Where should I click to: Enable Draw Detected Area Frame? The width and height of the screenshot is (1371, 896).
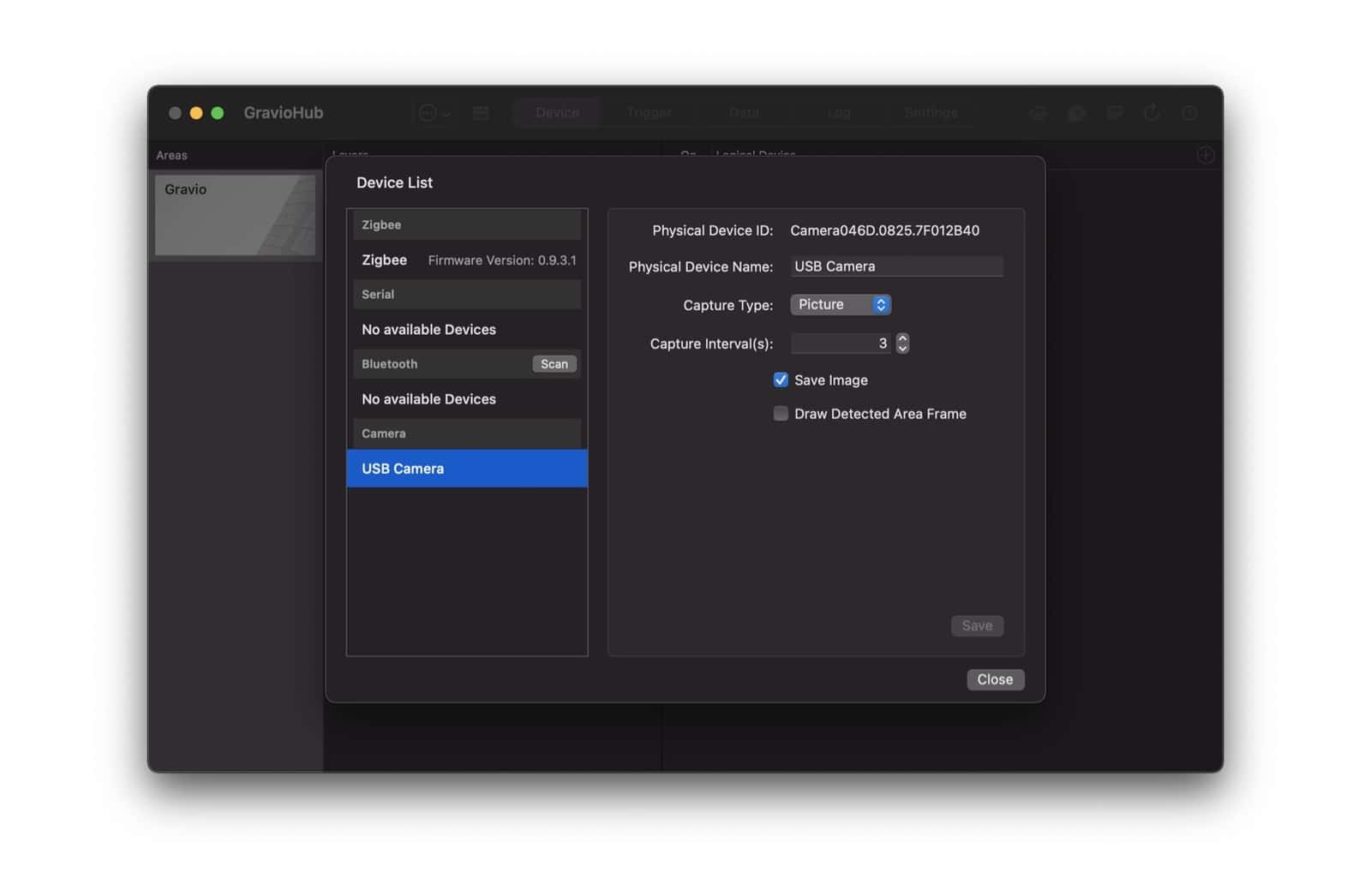click(x=781, y=413)
